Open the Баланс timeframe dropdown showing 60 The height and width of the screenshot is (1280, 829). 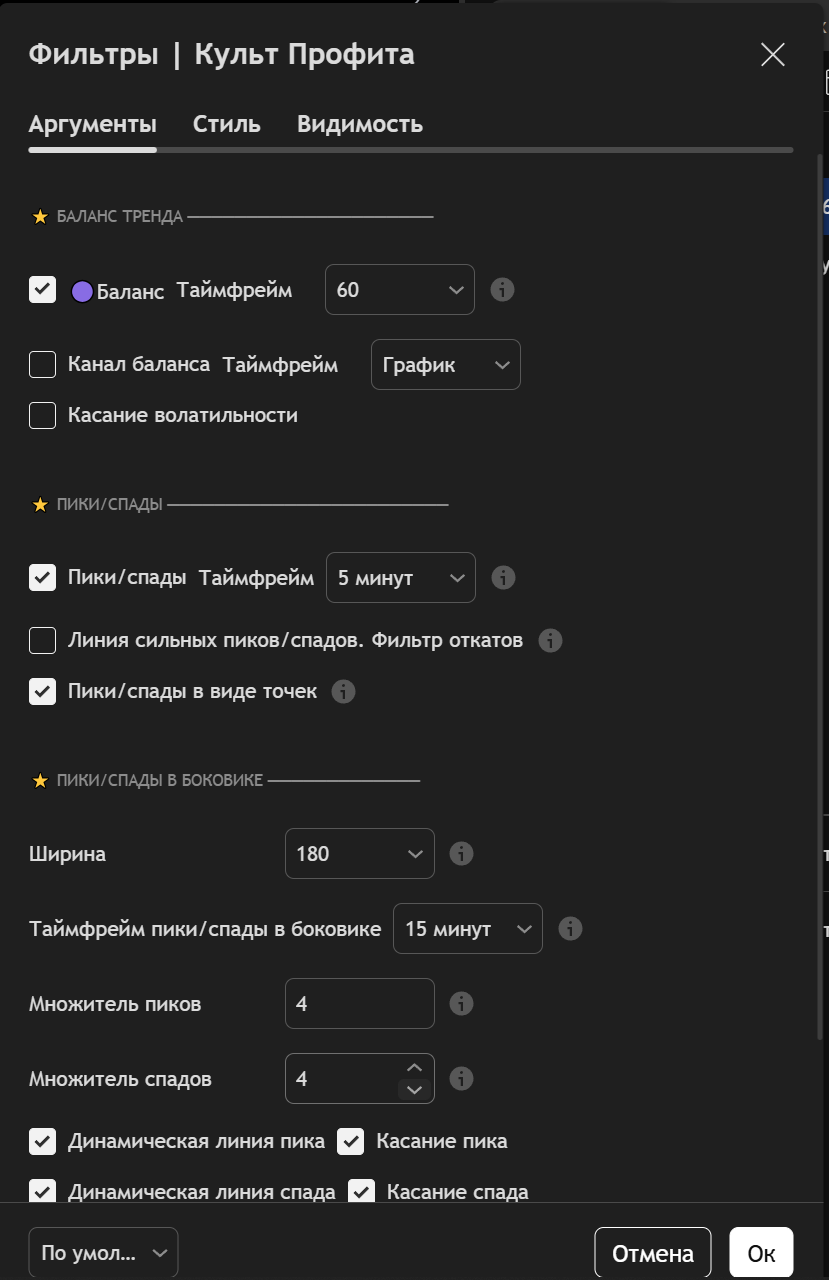coord(400,290)
